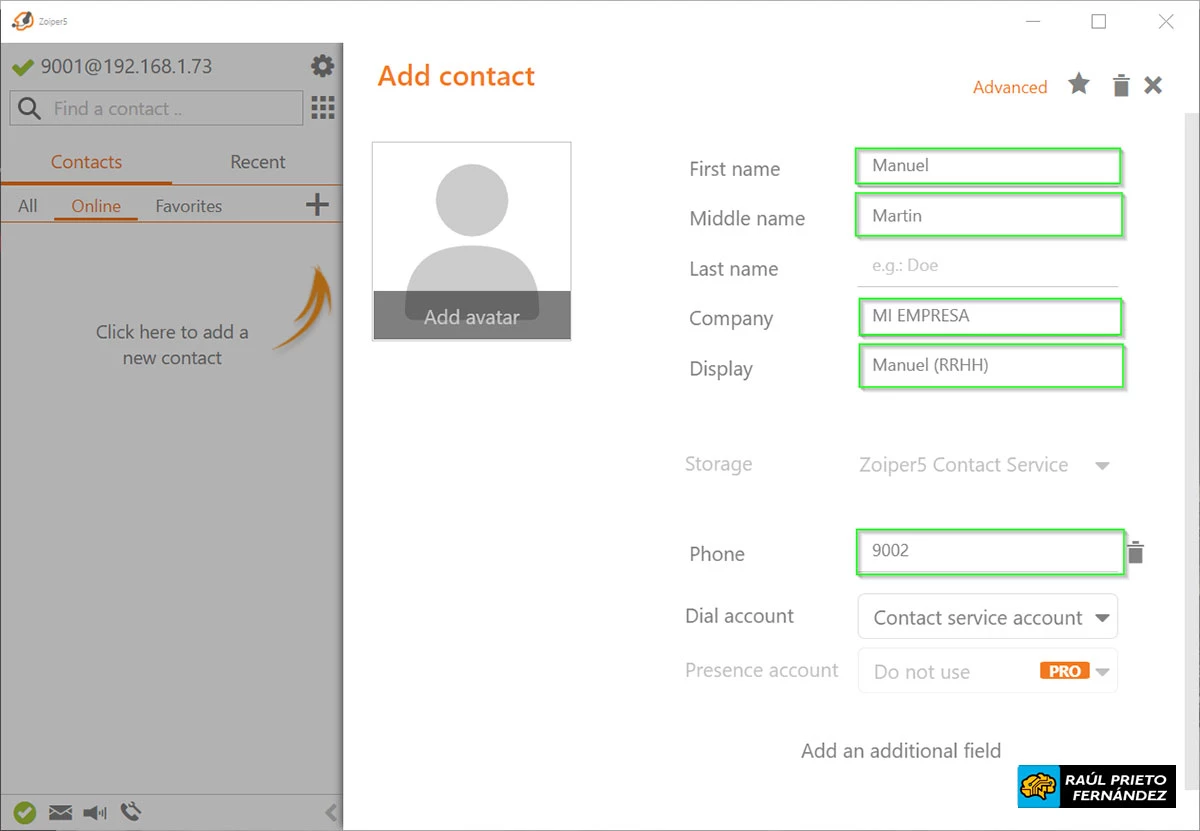Close the Add contact panel

pyautogui.click(x=1153, y=85)
